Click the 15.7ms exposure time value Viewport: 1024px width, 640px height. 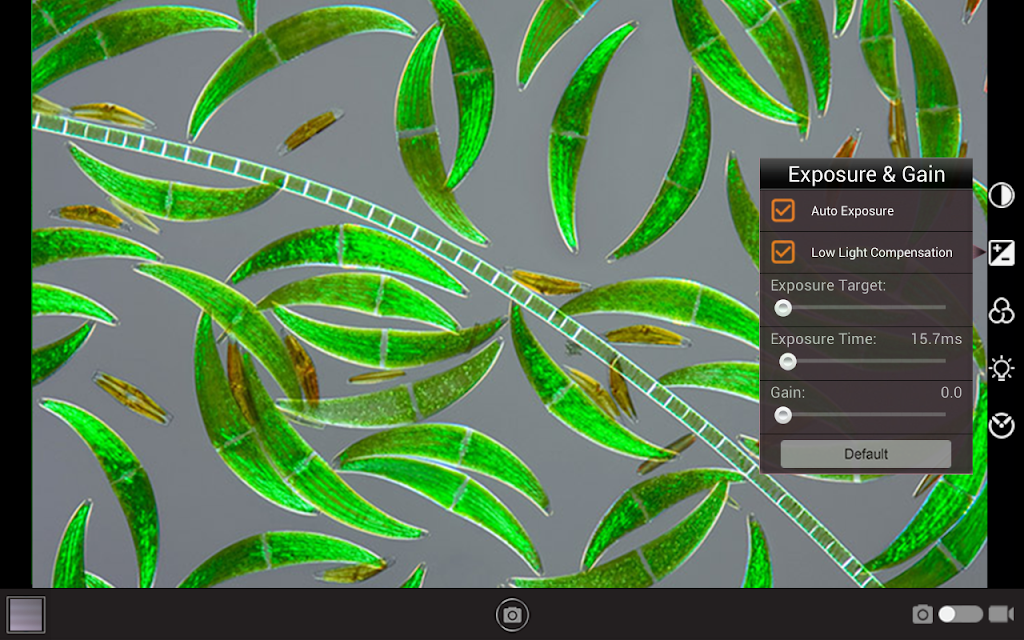coord(936,339)
